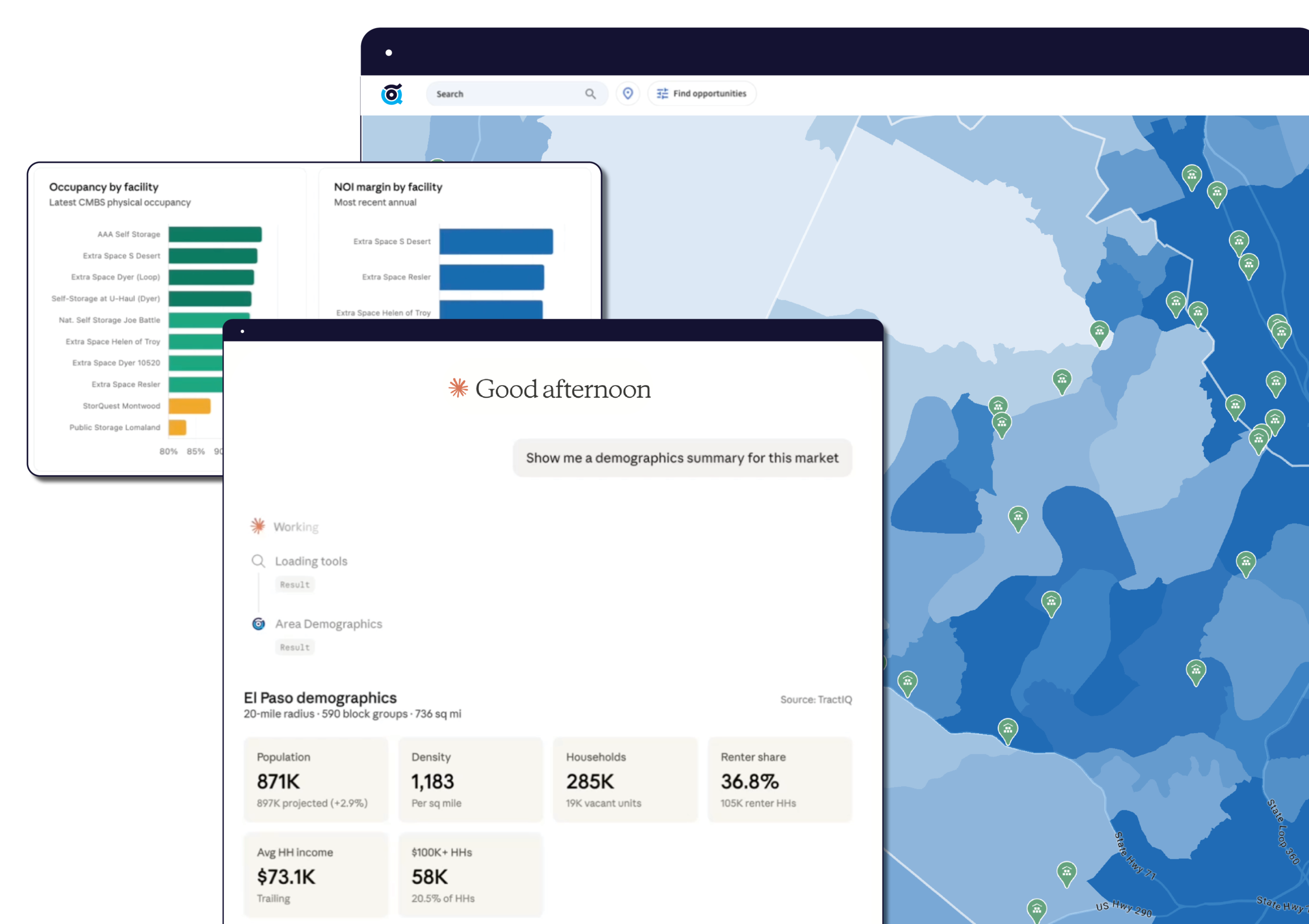Click the TractIQ icon beside Area Demographics

[258, 624]
